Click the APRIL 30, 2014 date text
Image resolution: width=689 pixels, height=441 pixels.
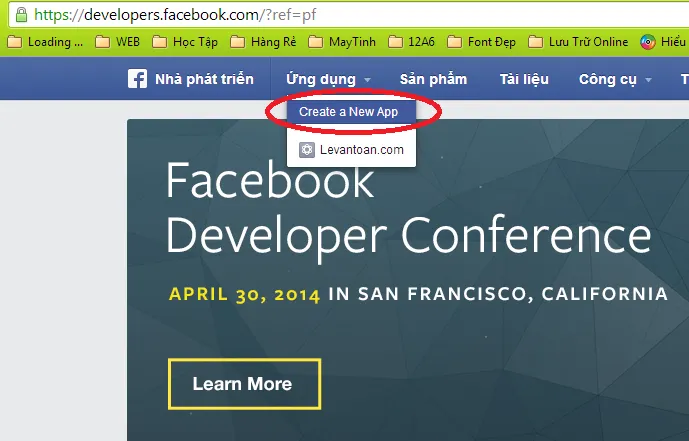pyautogui.click(x=244, y=295)
